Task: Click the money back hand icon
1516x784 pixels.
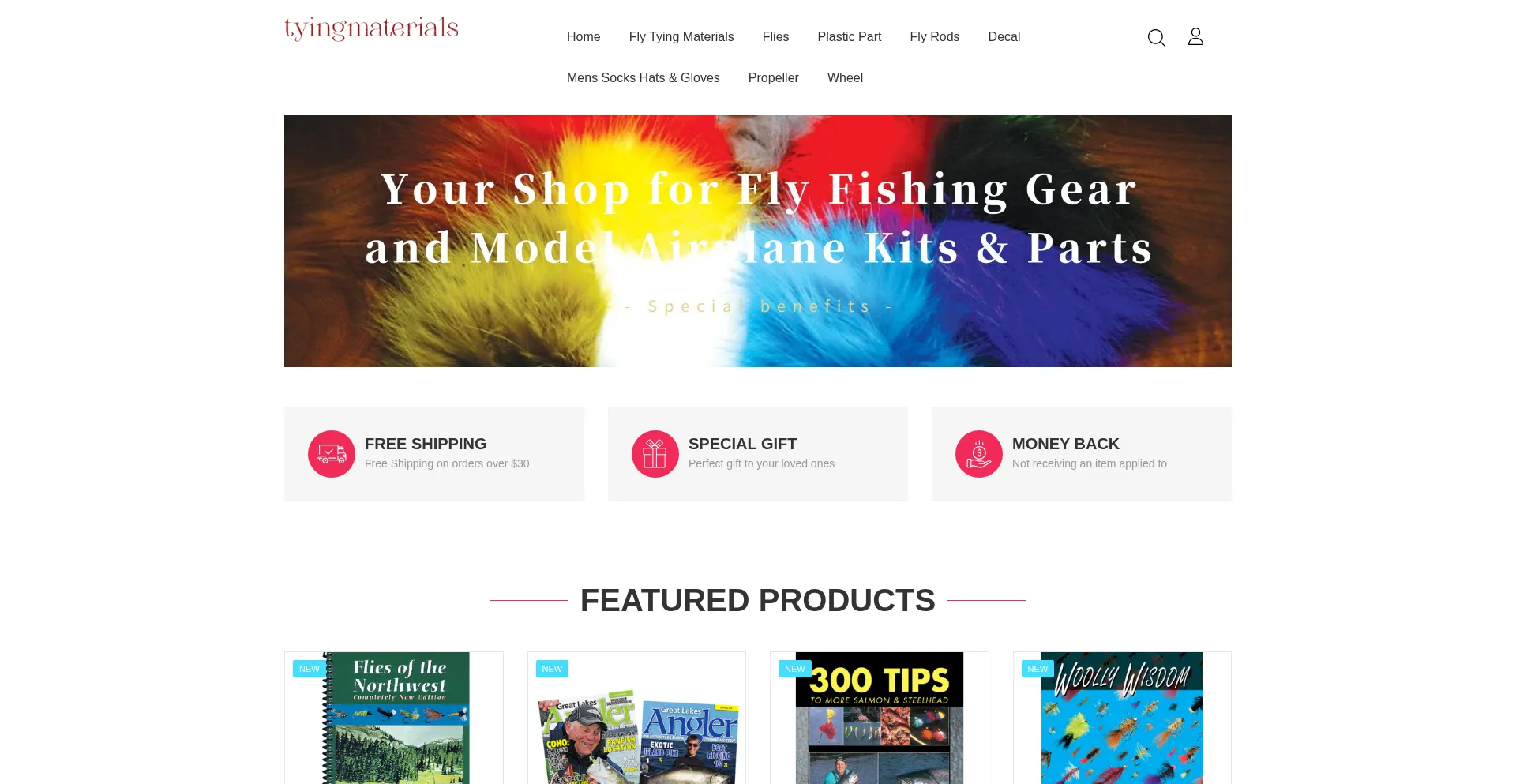Action: [979, 454]
